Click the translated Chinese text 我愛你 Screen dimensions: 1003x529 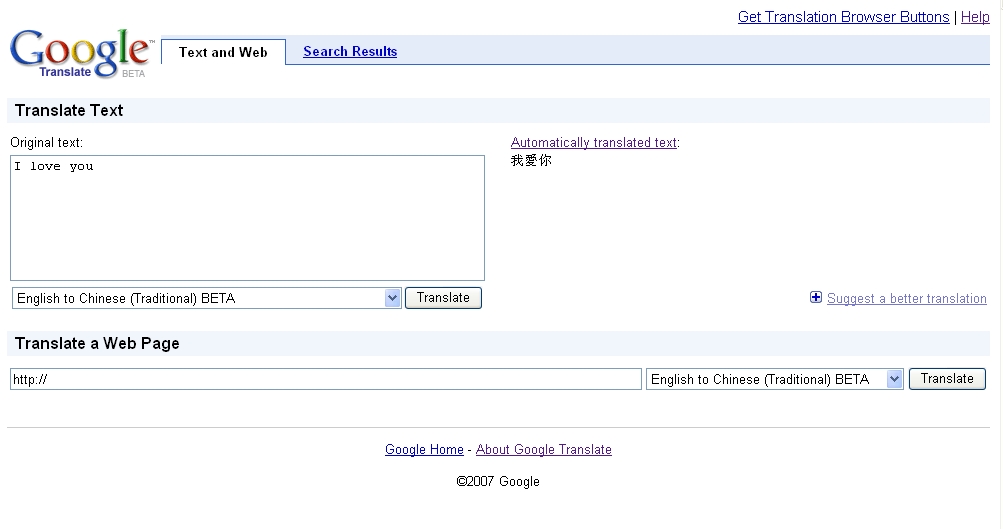click(531, 161)
